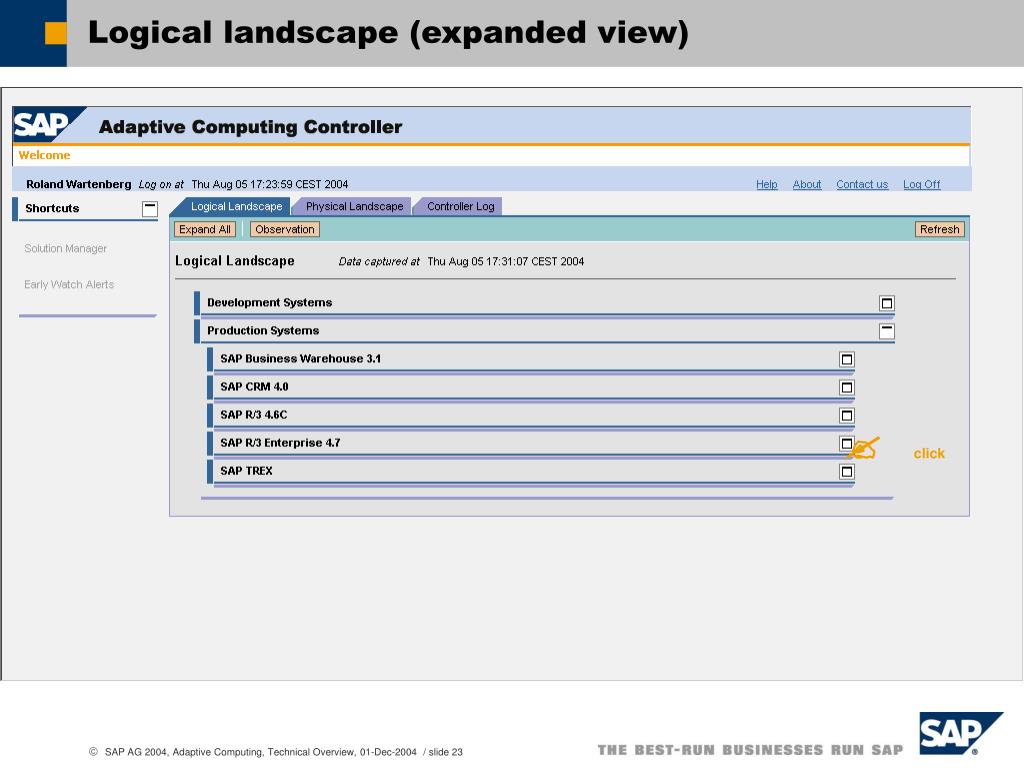1024x768 pixels.
Task: Open the Controller Log tab
Action: tap(460, 206)
